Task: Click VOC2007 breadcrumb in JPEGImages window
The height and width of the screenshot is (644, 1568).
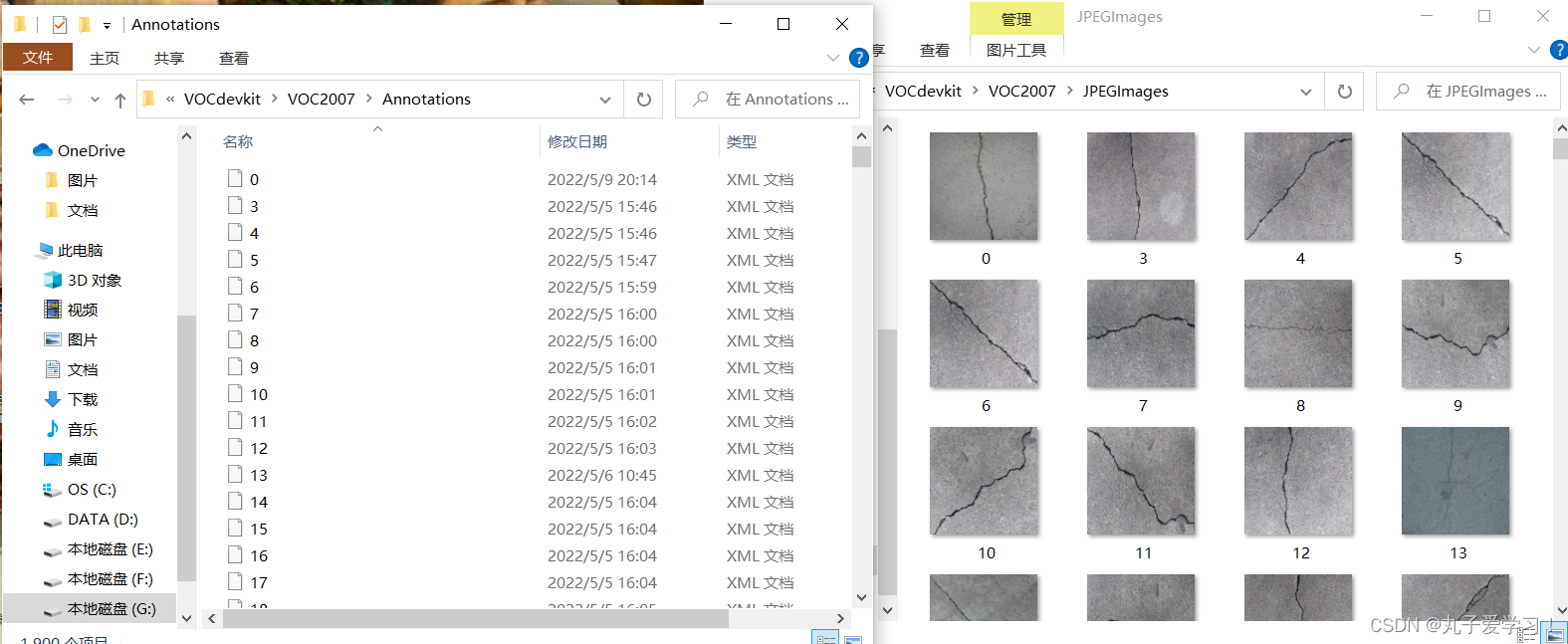Action: pyautogui.click(x=1022, y=92)
